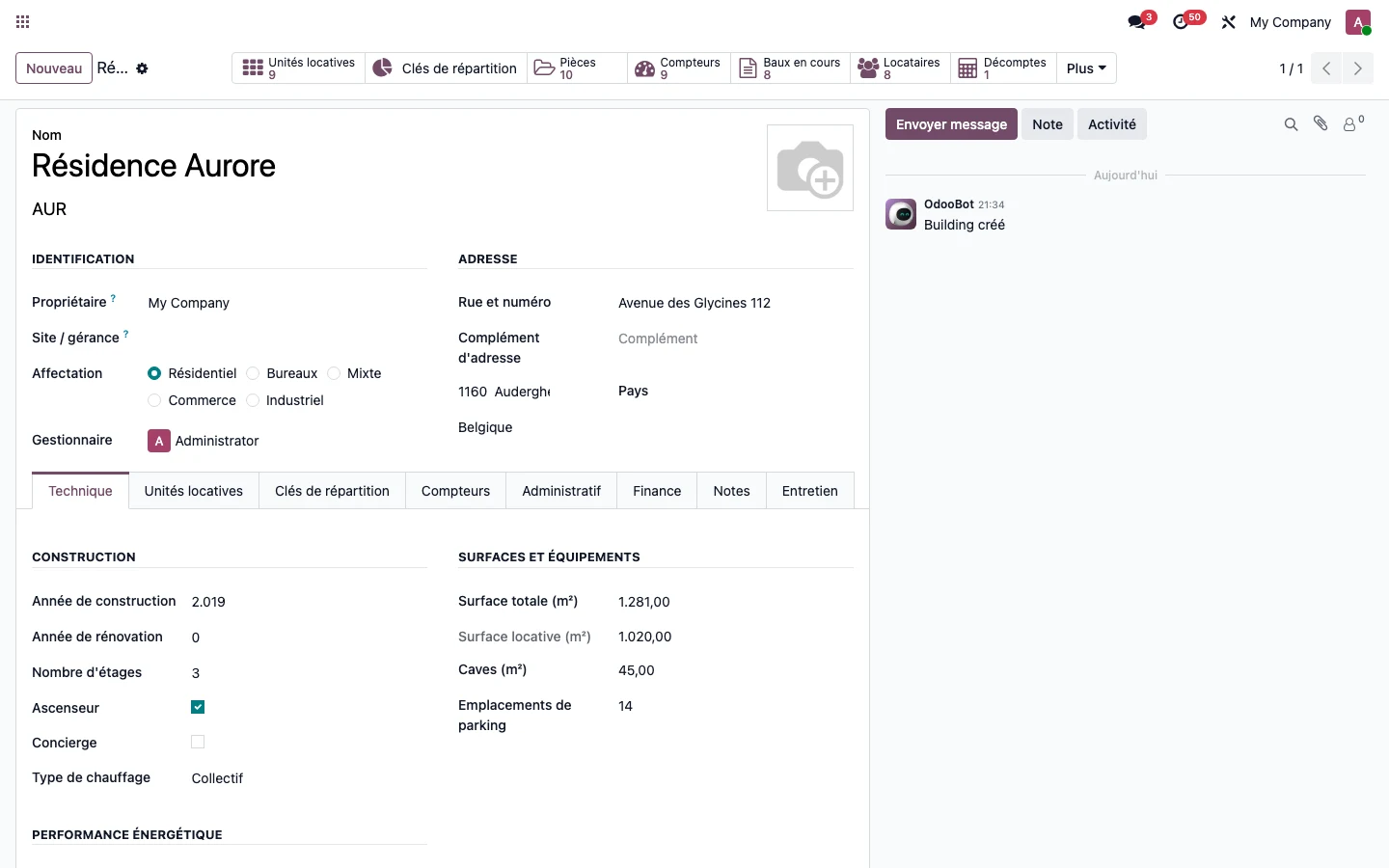Open the Locataires stat button

click(x=900, y=68)
